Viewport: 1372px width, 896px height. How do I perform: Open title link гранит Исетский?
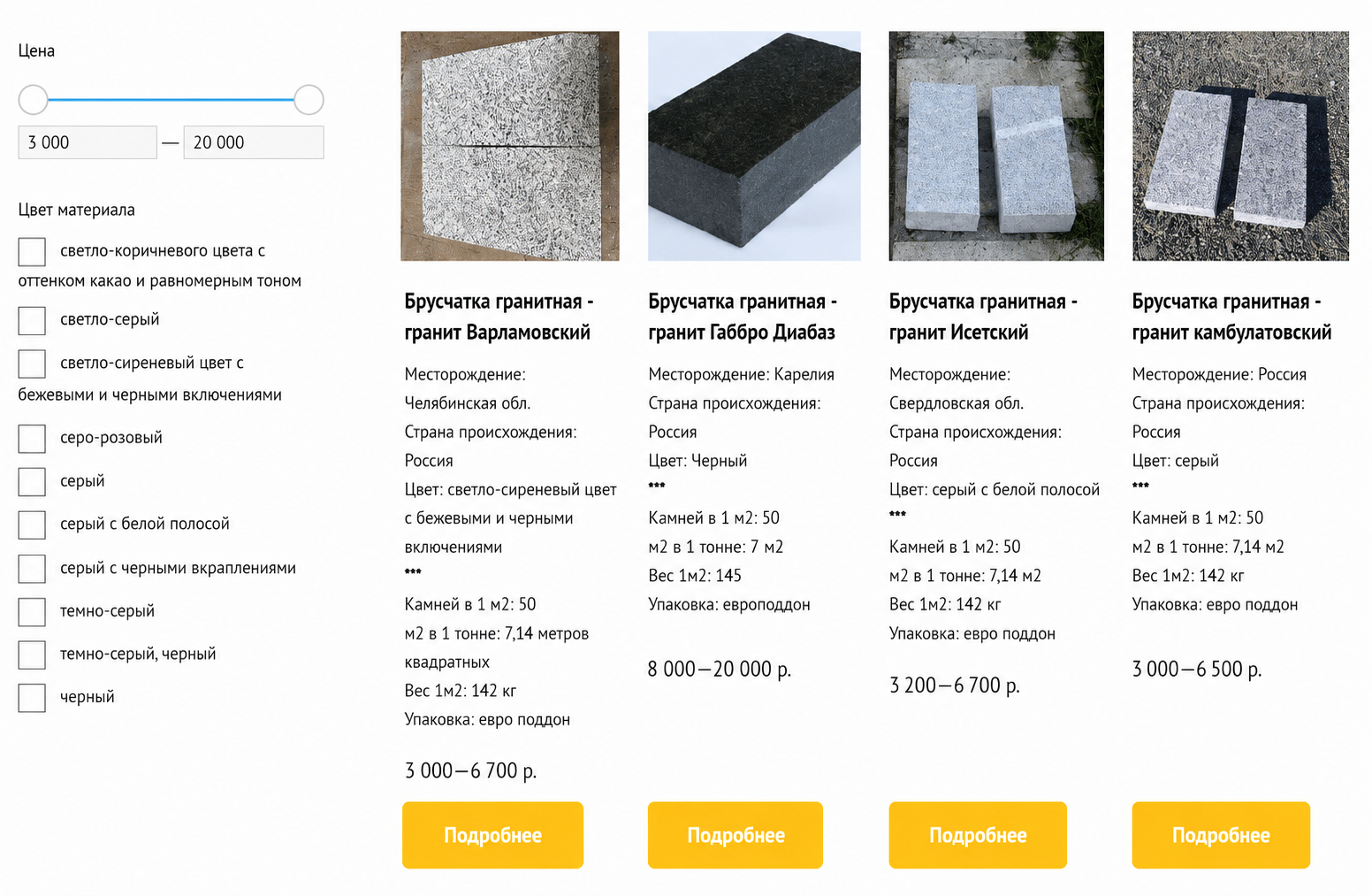(983, 317)
